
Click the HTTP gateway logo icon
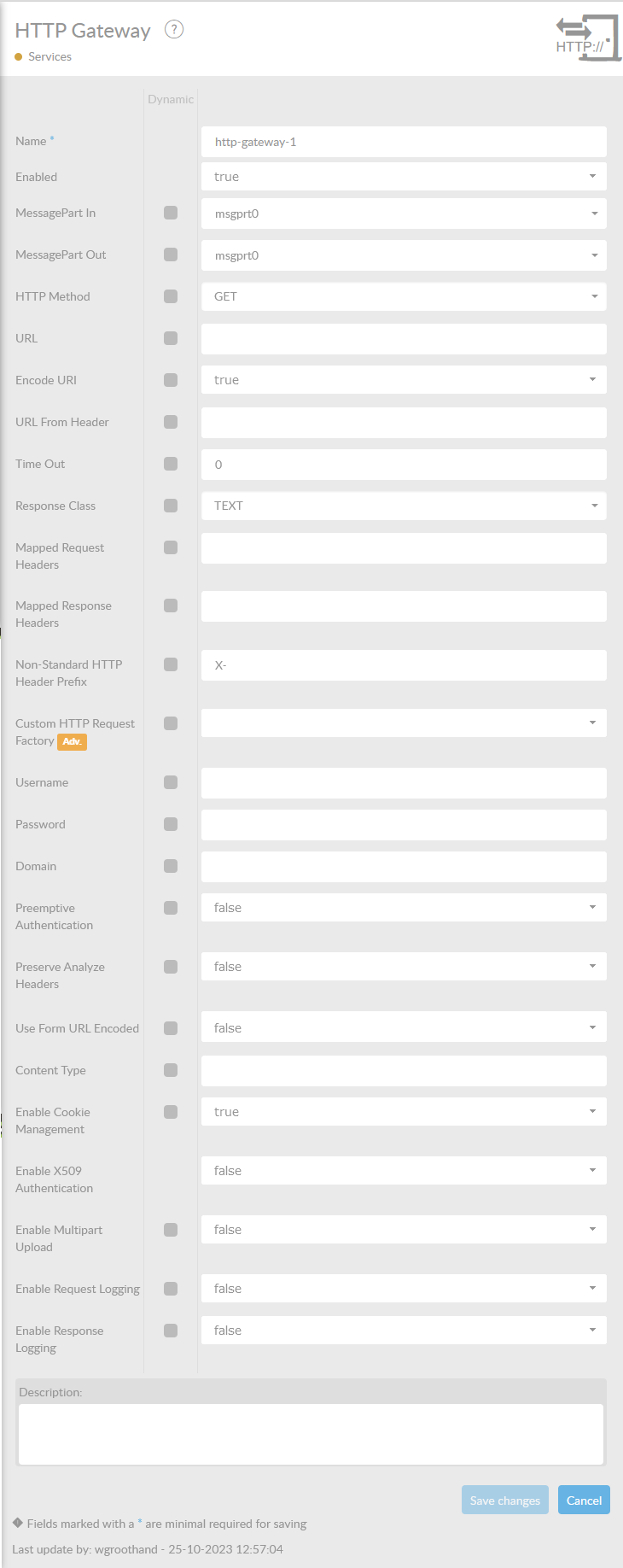(586, 39)
